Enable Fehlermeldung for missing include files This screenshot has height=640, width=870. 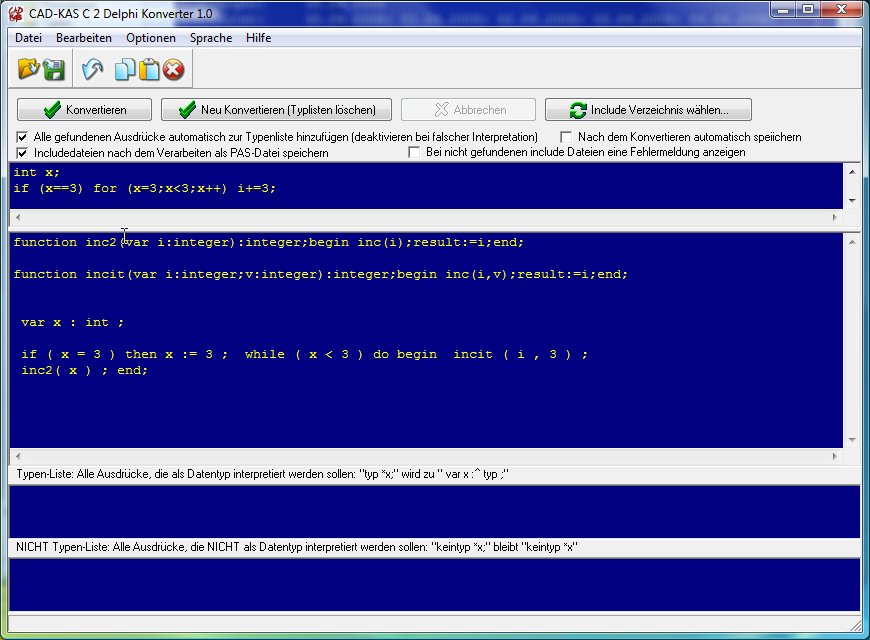(415, 152)
